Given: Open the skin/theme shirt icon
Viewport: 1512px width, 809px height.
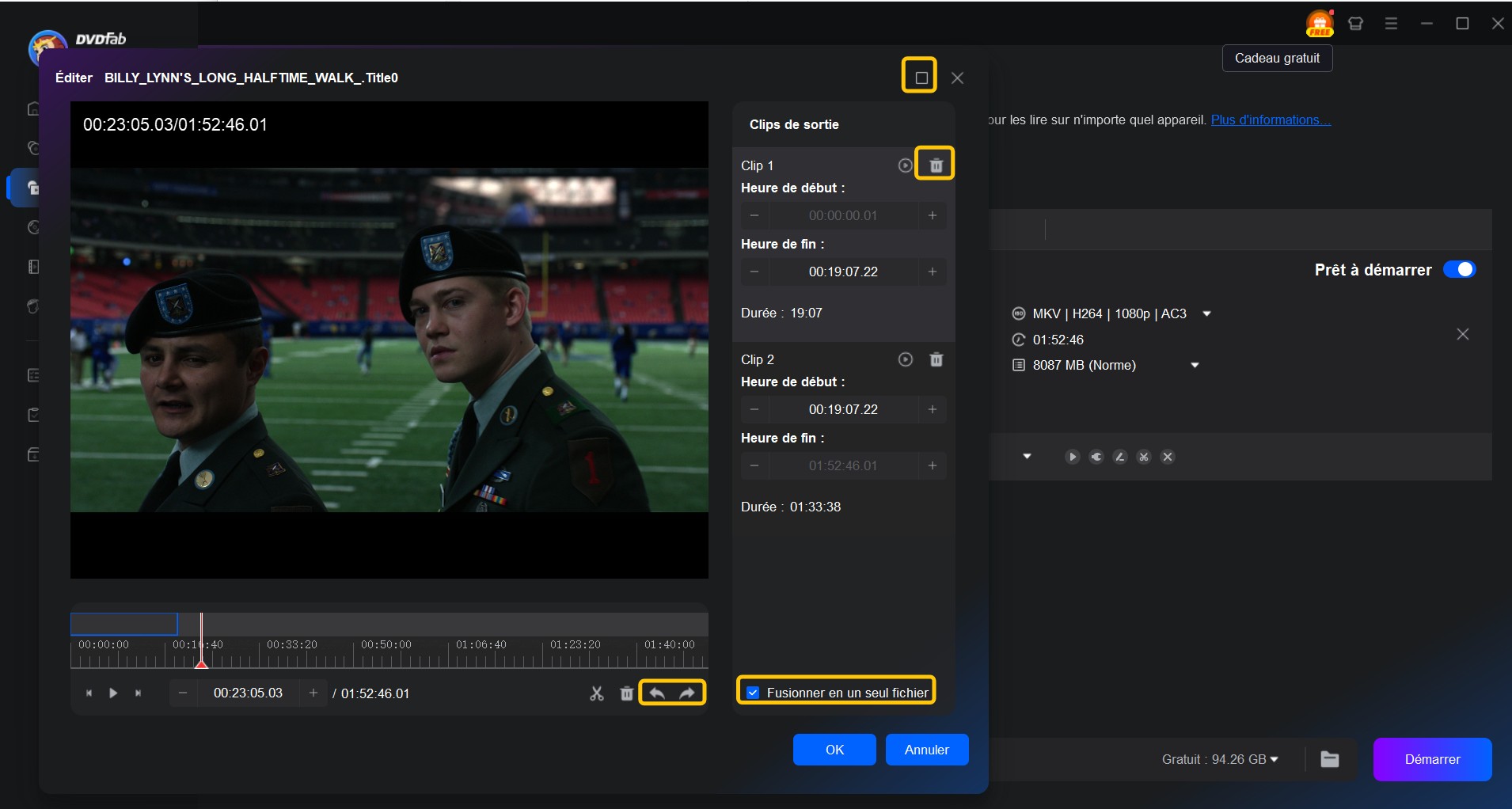Looking at the screenshot, I should tap(1356, 24).
